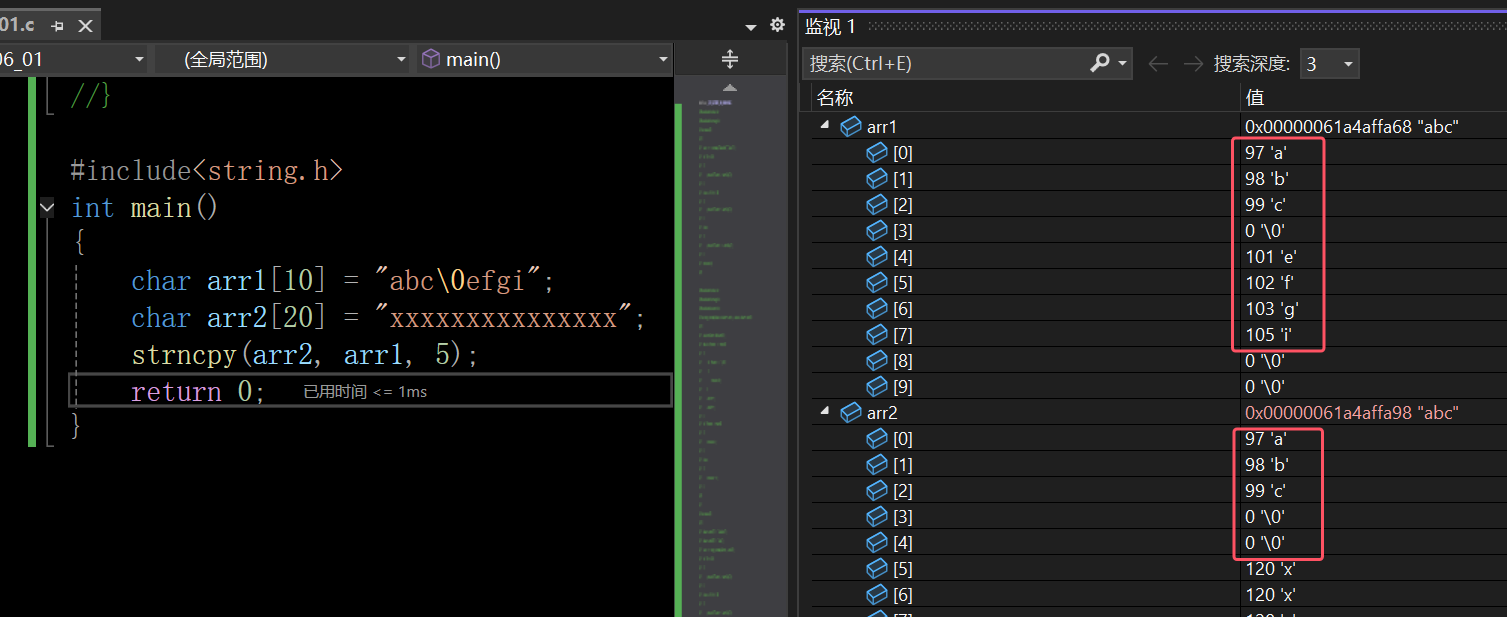Select arr1 element [5] icon with 102 'f'

(877, 282)
